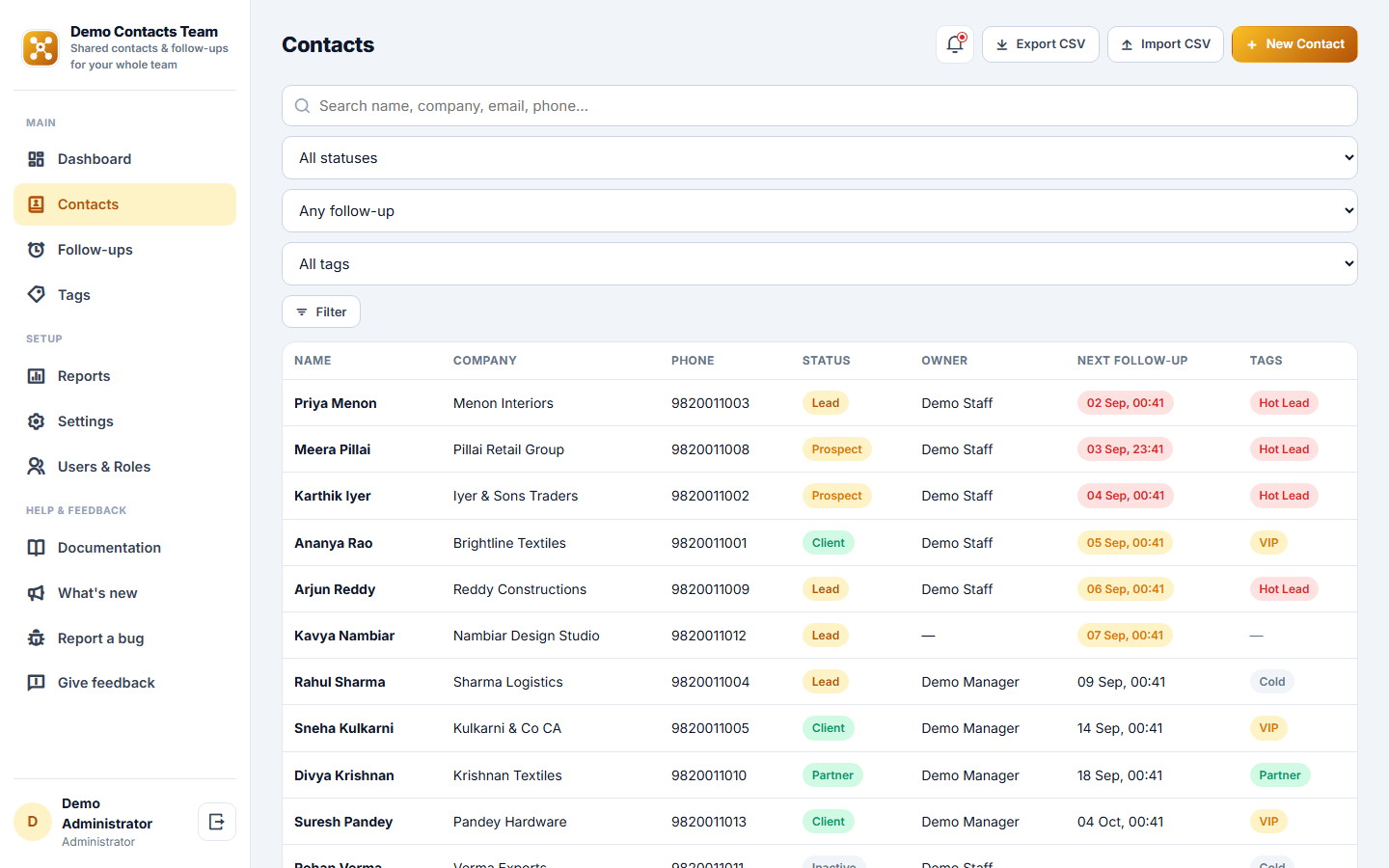Open the All statuses dropdown
Image resolution: width=1389 pixels, height=868 pixels.
(x=820, y=158)
